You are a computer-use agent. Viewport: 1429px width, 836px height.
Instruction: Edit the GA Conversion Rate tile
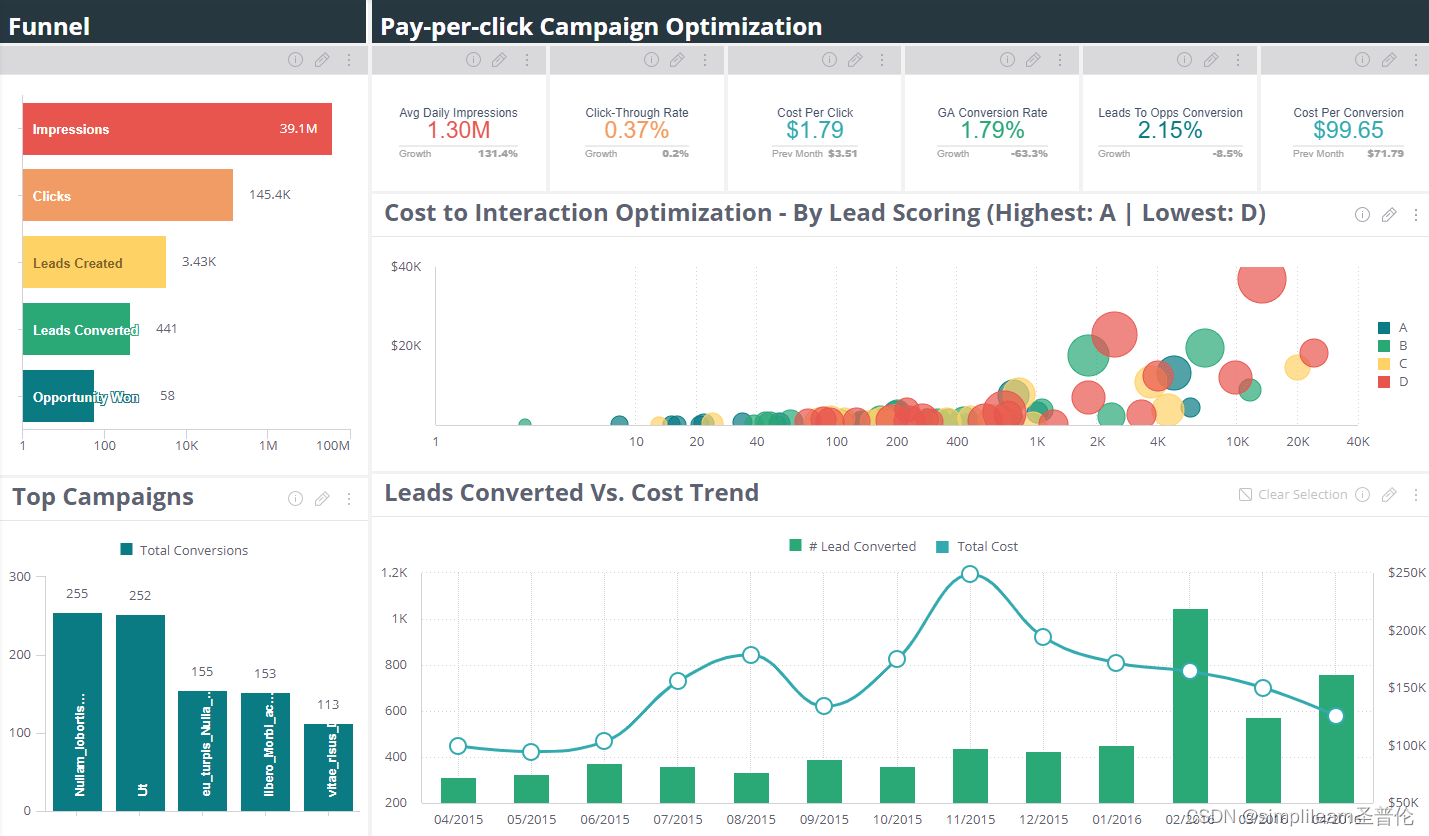[1033, 60]
